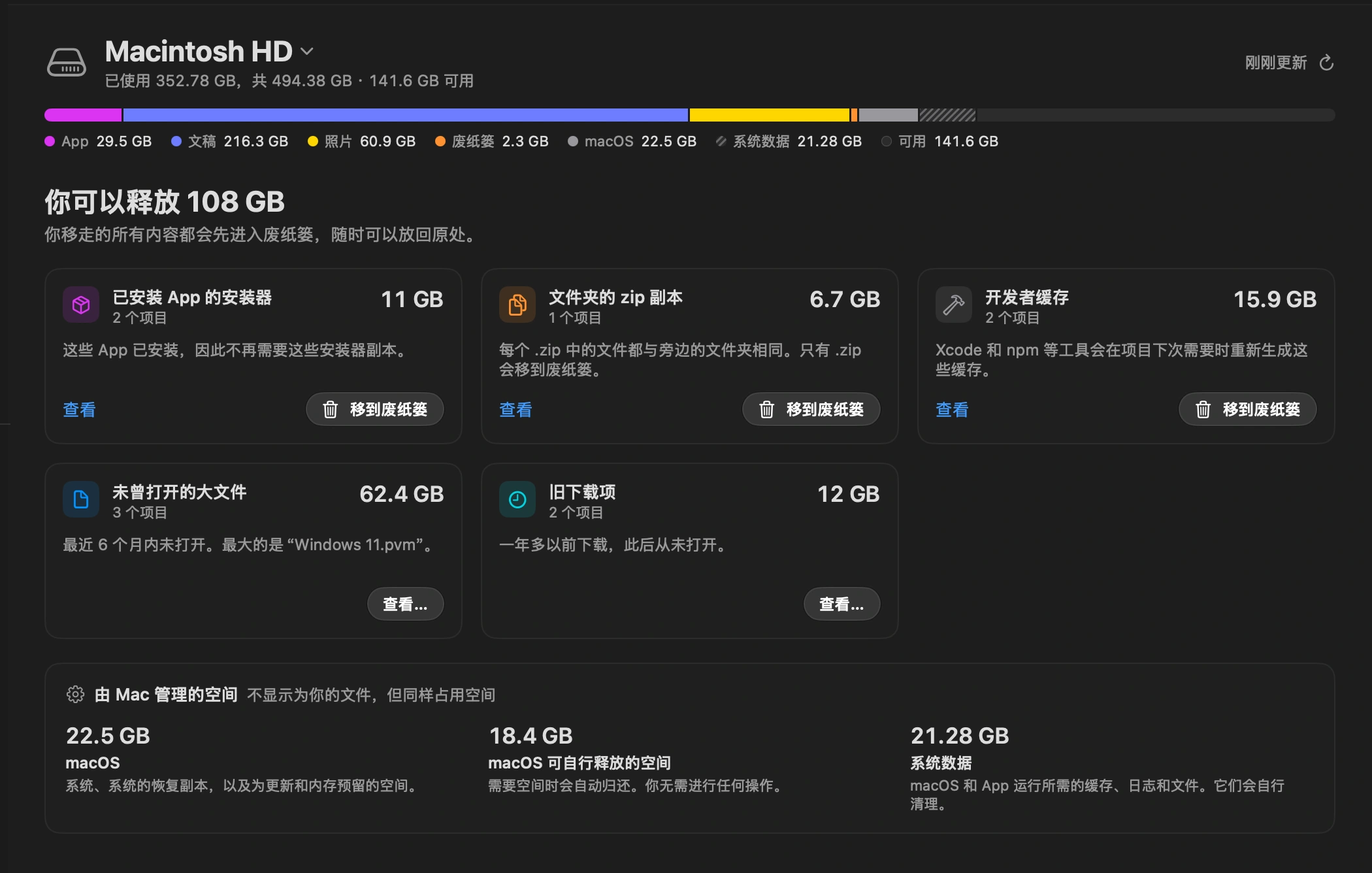This screenshot has width=1372, height=873.
Task: Click the orange zip copy icon for 文件夹的 zip 副本
Action: 517,305
